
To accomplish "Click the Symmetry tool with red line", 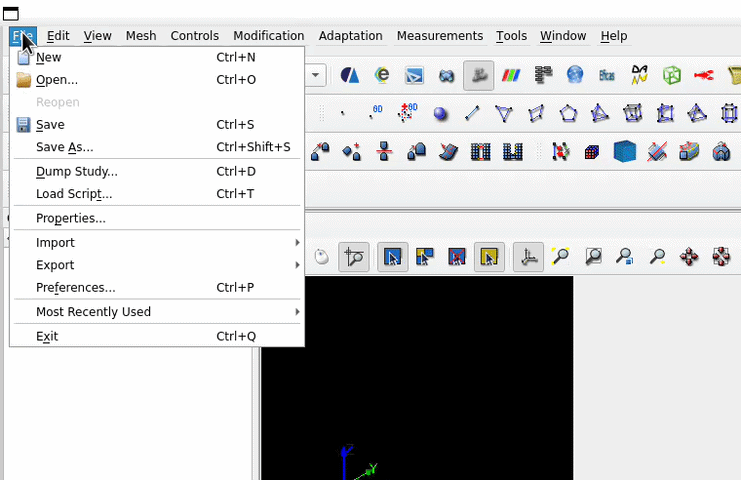I will [x=384, y=152].
